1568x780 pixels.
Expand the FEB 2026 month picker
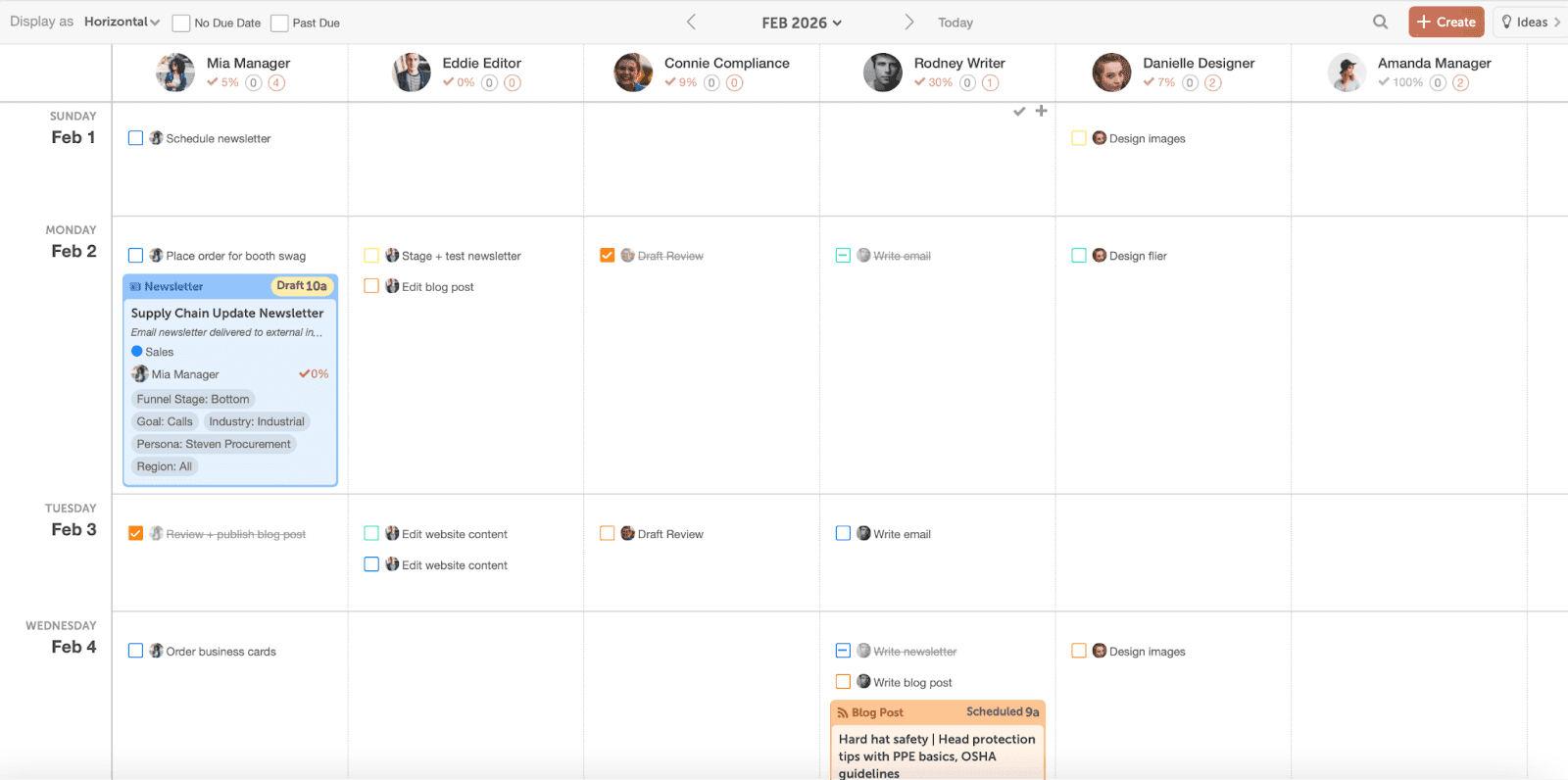(801, 23)
